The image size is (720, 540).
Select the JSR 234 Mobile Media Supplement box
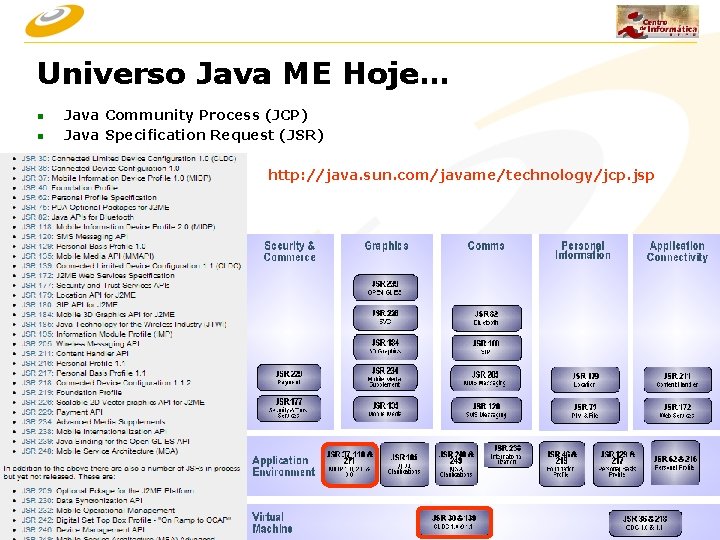pyautogui.click(x=385, y=377)
